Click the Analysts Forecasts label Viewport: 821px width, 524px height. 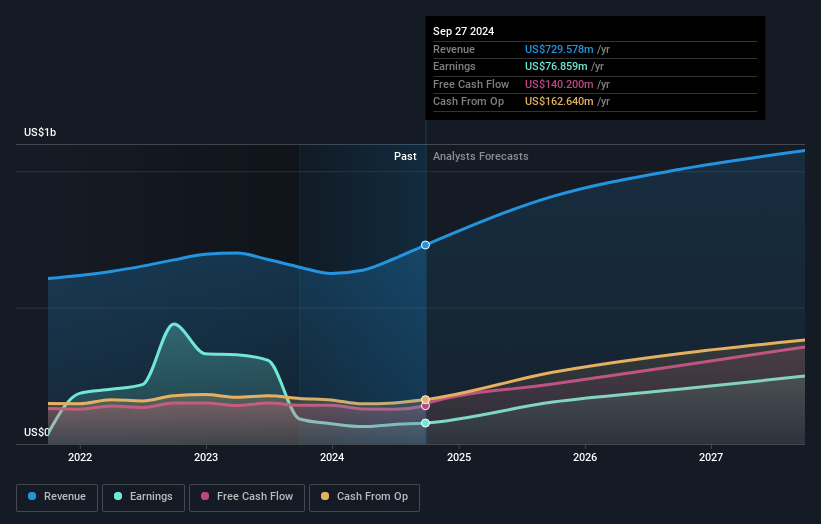[x=481, y=157]
